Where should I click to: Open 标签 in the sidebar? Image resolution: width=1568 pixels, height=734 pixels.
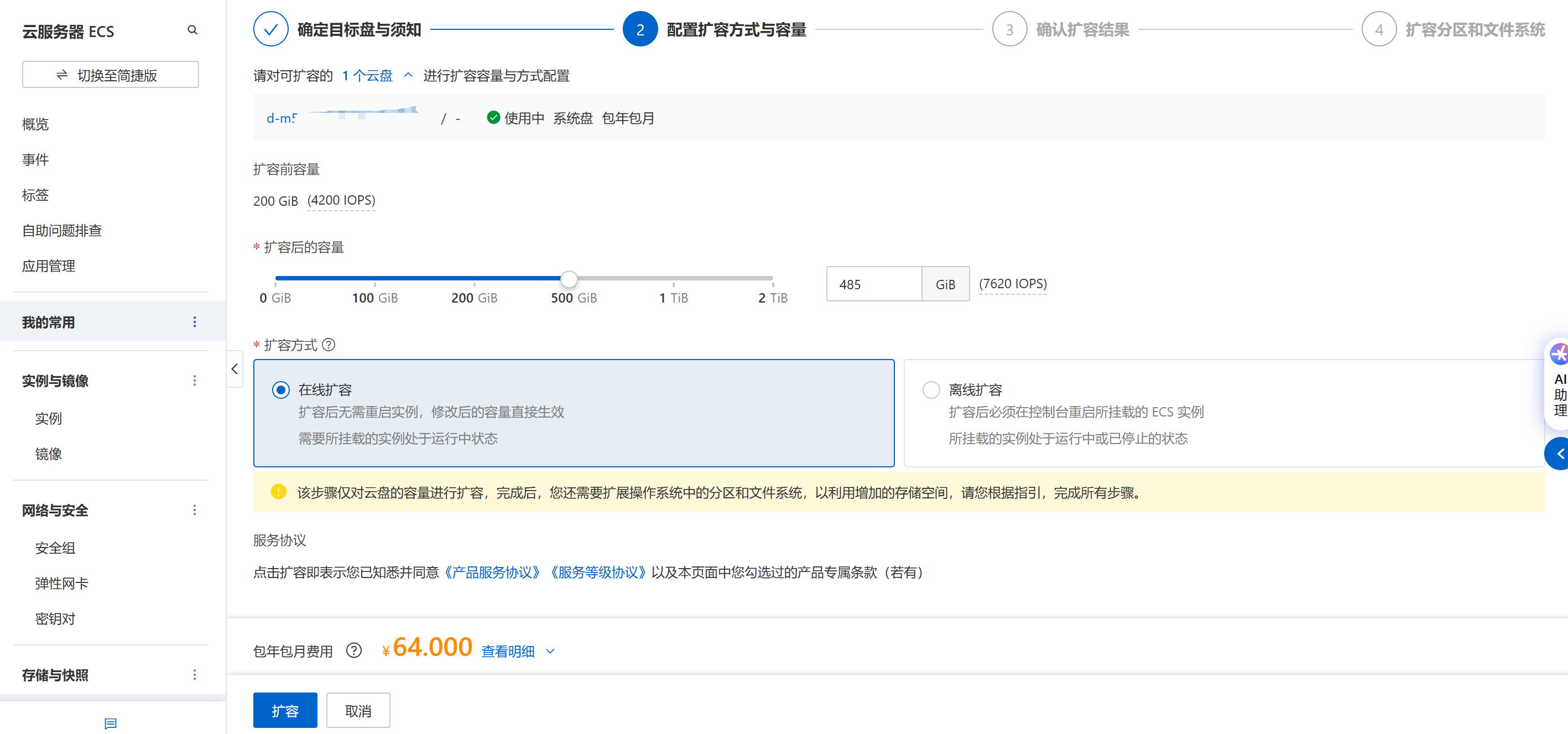(x=35, y=195)
